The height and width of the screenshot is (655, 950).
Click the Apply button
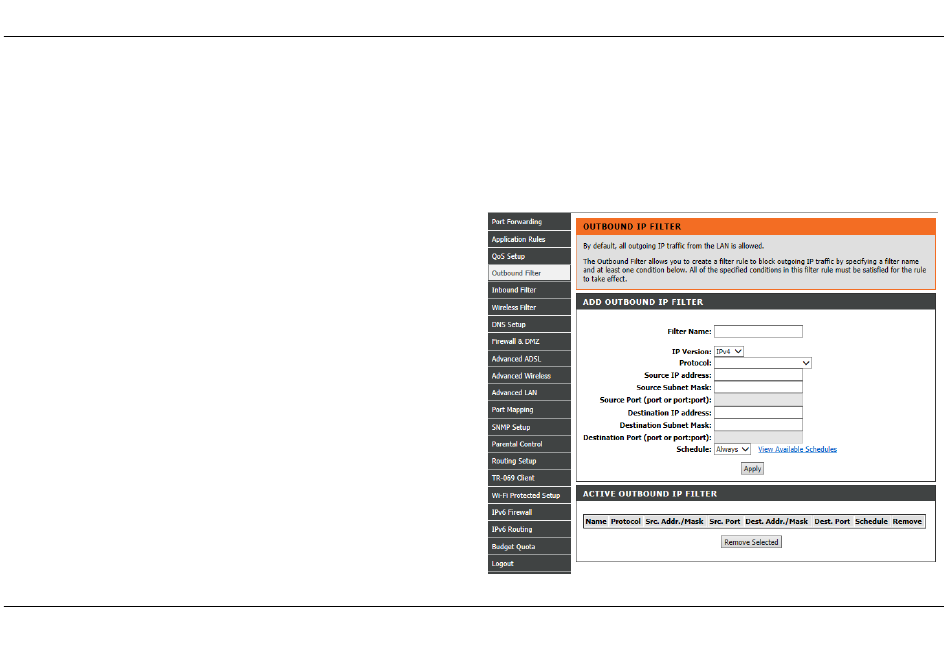click(752, 468)
